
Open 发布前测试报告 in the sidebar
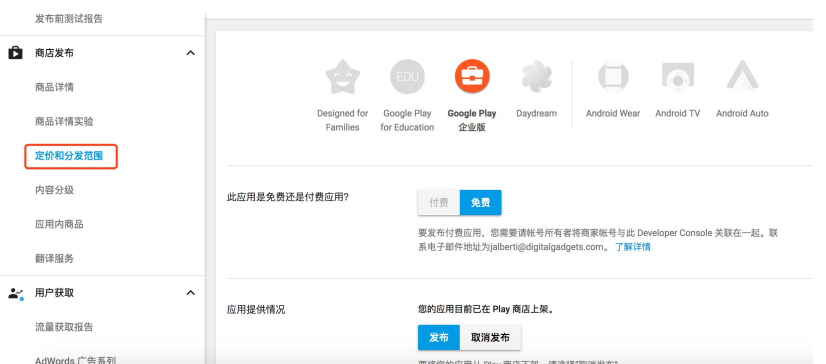click(69, 19)
